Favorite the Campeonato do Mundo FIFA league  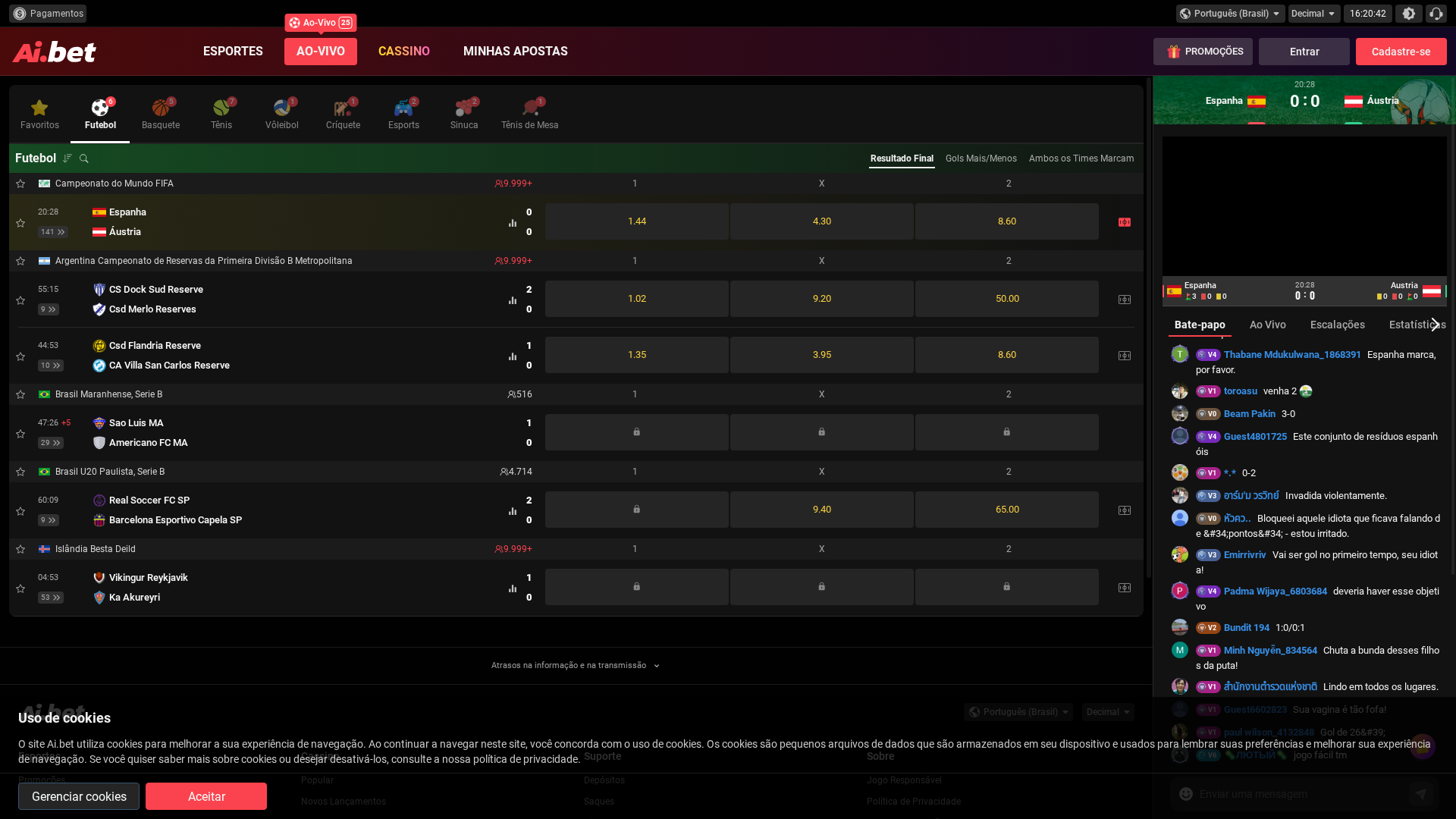pos(20,184)
